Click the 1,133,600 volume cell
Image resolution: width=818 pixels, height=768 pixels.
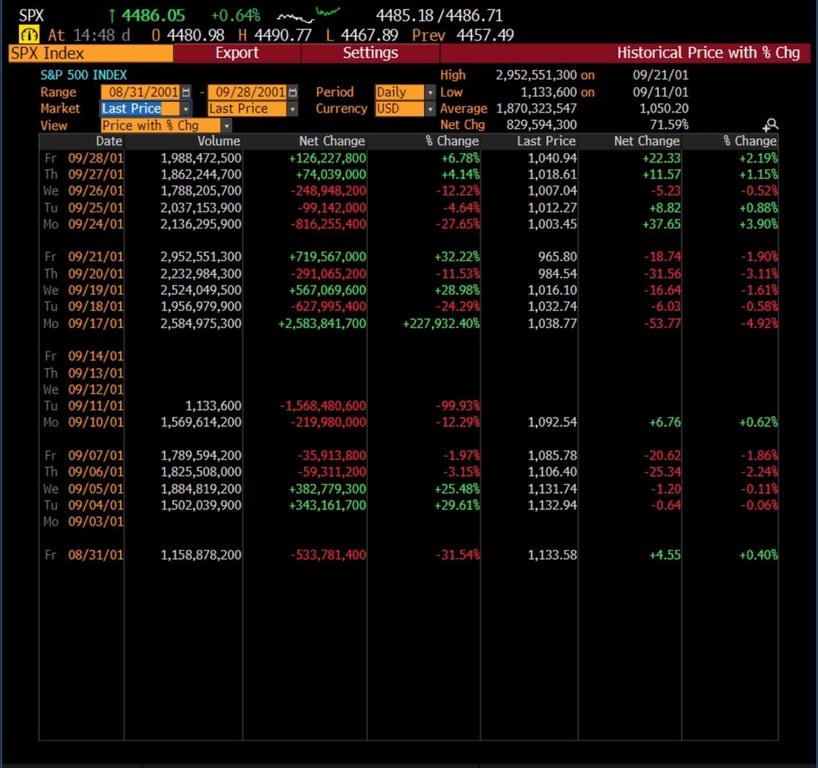[213, 406]
